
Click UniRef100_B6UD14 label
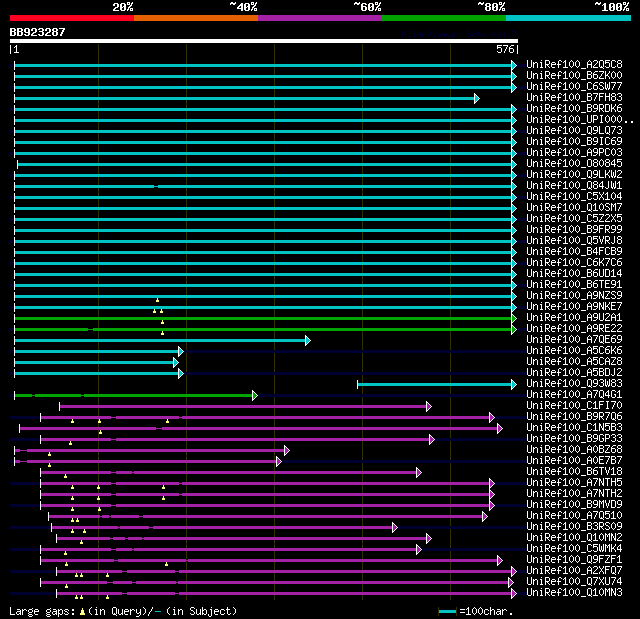(574, 274)
